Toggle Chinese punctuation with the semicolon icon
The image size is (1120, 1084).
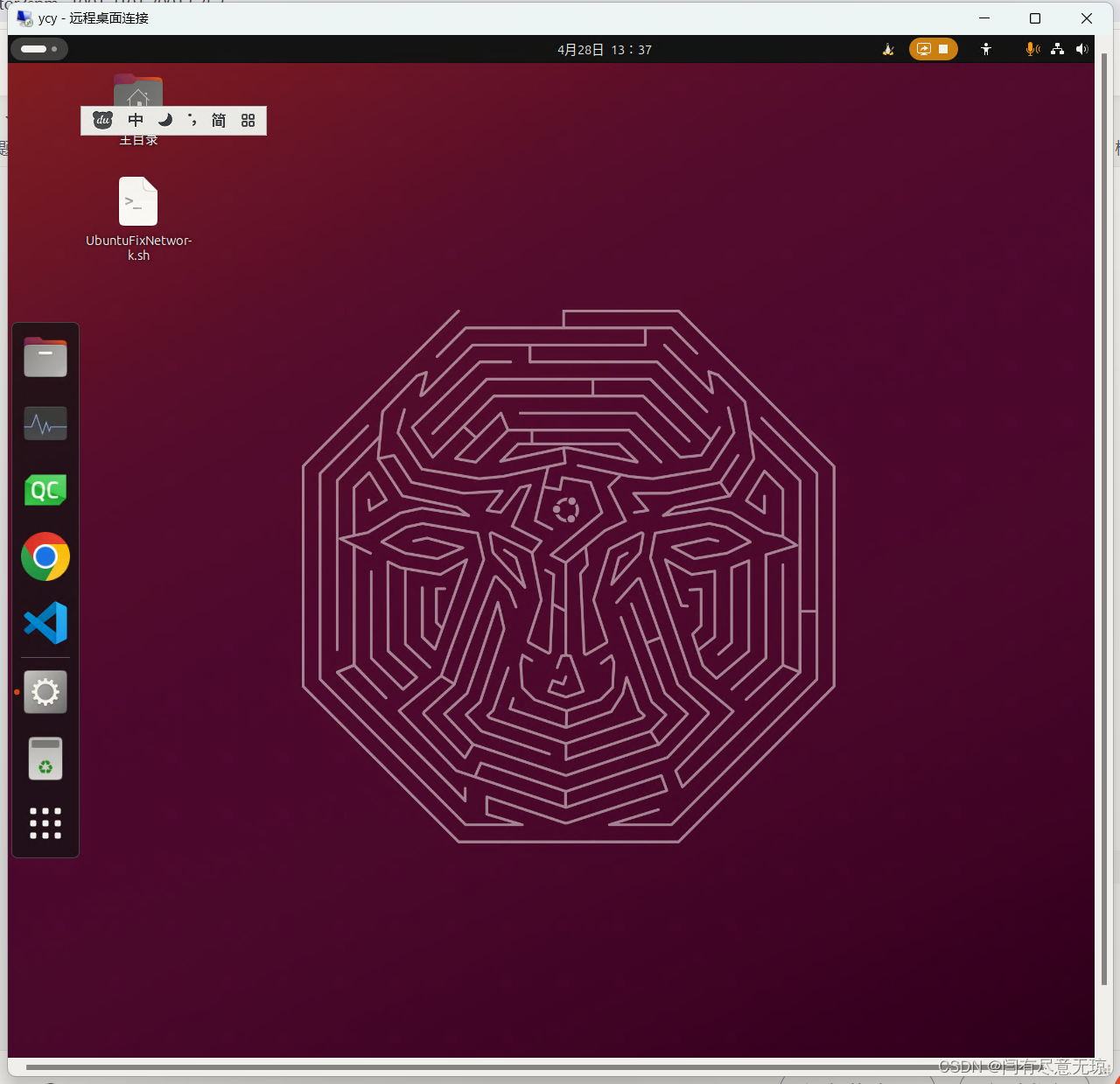click(x=192, y=120)
